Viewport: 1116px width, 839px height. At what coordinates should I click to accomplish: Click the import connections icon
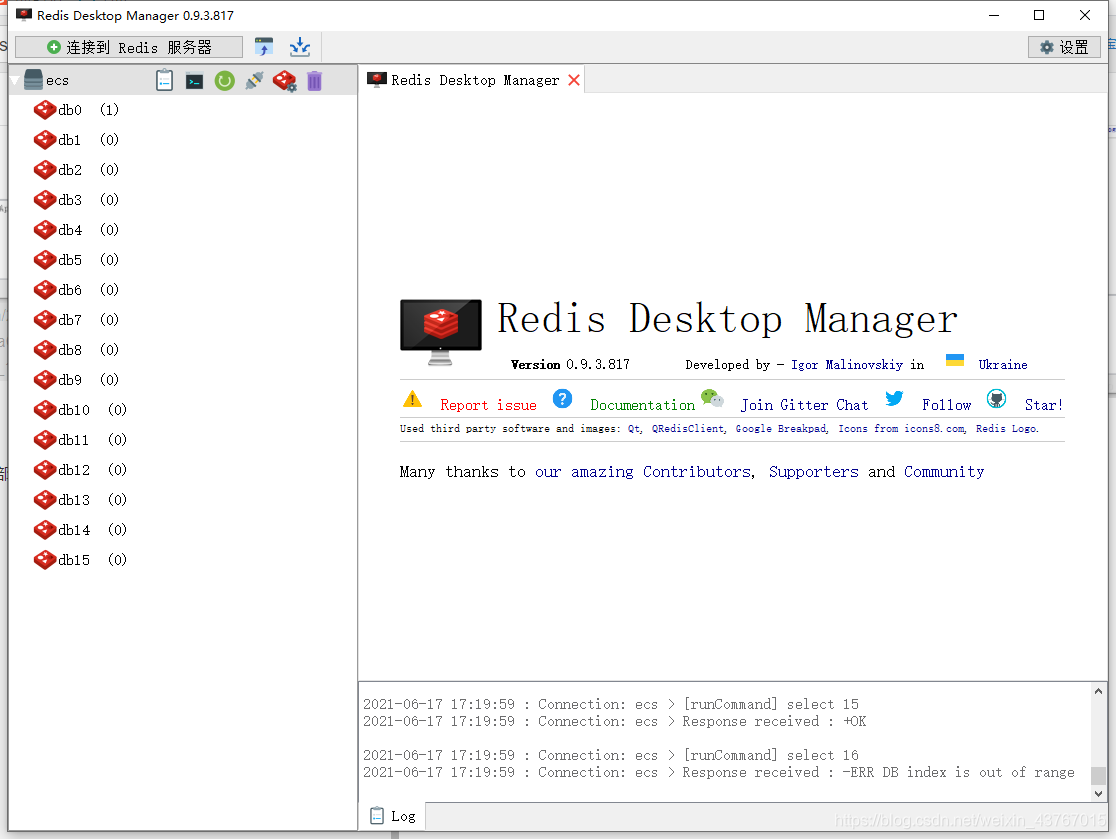click(264, 47)
